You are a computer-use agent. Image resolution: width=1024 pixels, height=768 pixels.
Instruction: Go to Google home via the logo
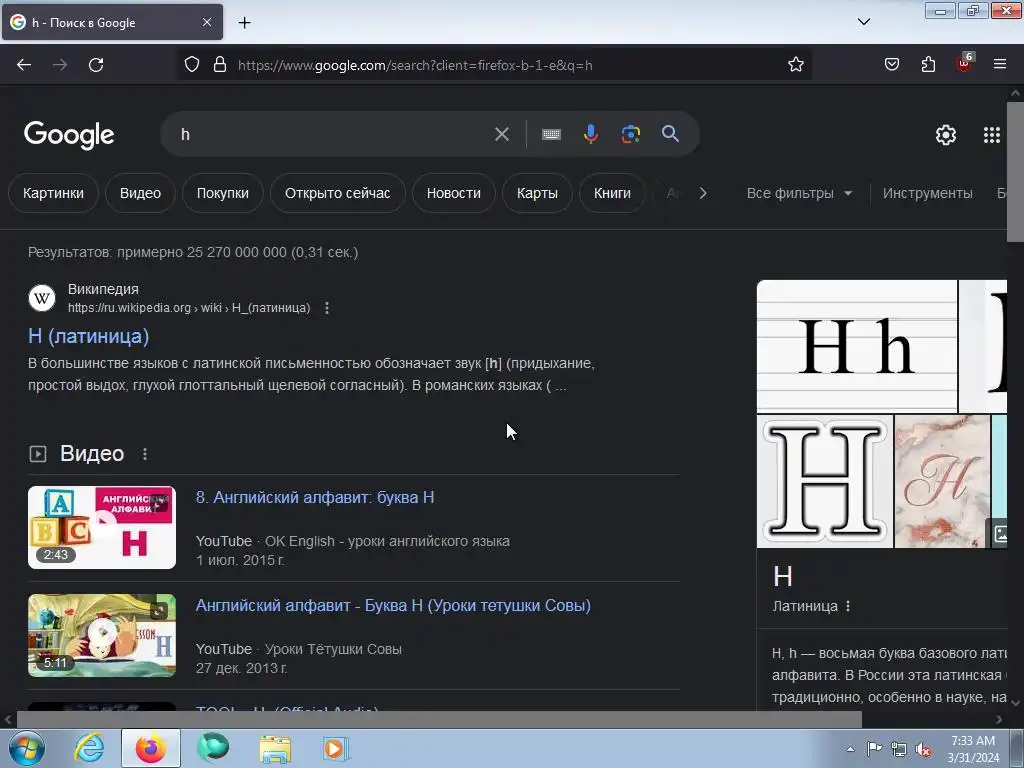tap(69, 135)
